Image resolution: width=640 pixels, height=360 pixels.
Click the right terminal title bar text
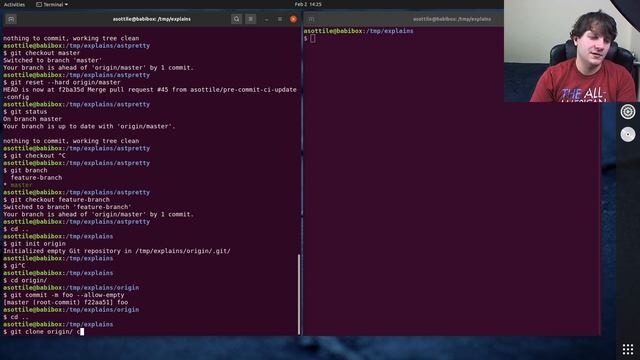pos(452,19)
